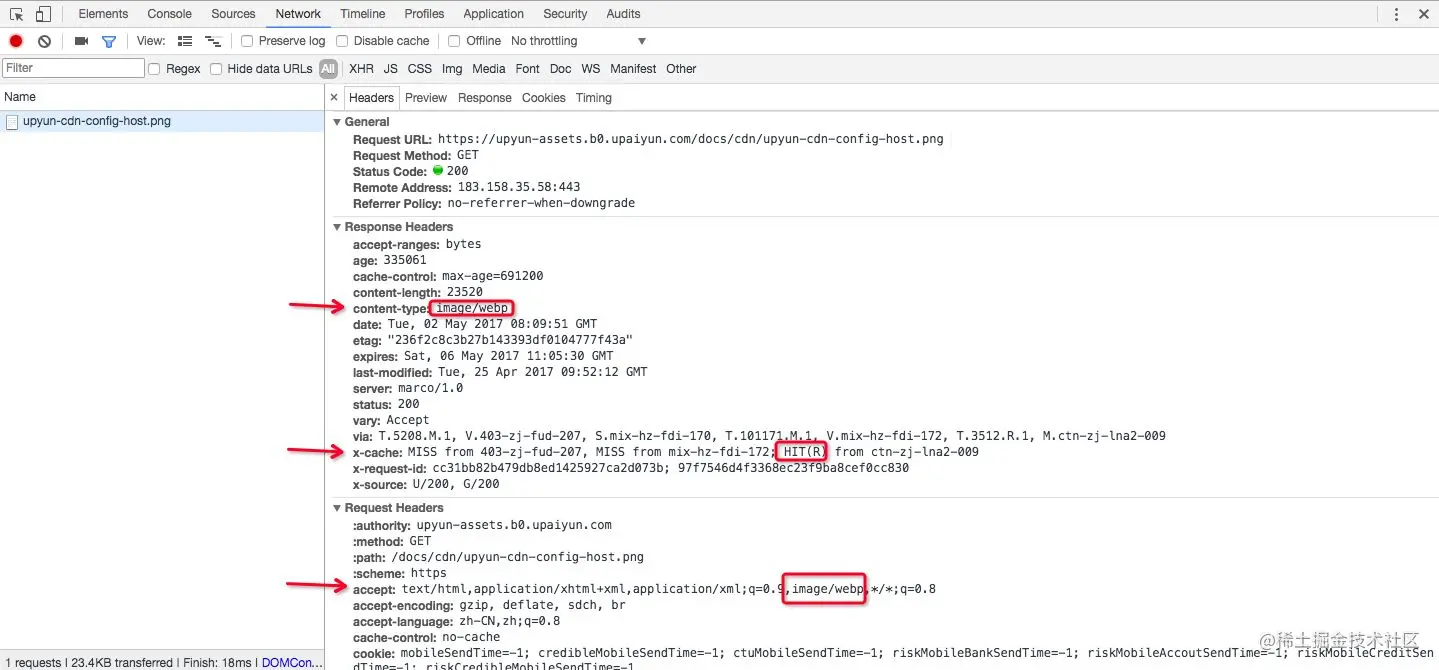Open the Response detail tab
This screenshot has width=1439, height=670.
pos(485,98)
